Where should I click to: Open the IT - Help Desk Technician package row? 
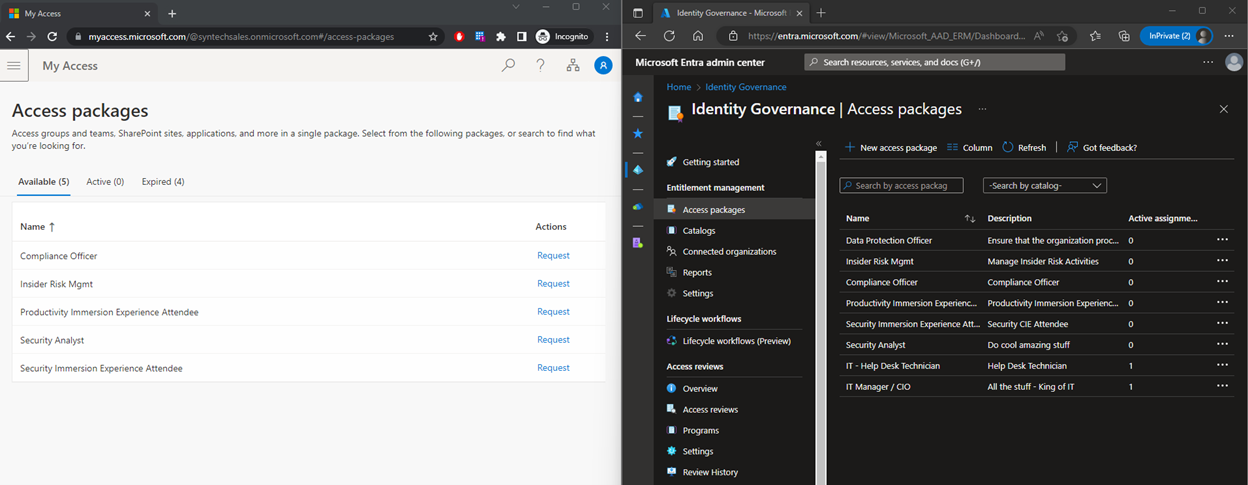(1037, 366)
